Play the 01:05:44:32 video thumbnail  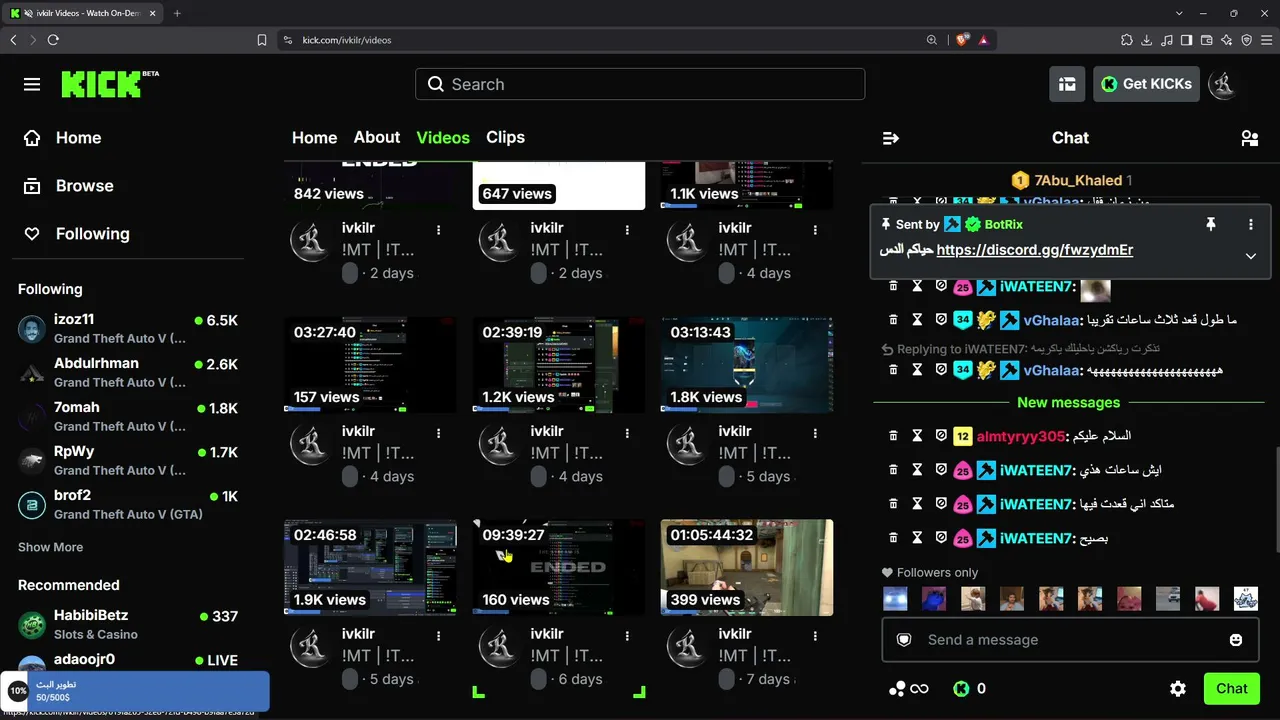pos(747,568)
